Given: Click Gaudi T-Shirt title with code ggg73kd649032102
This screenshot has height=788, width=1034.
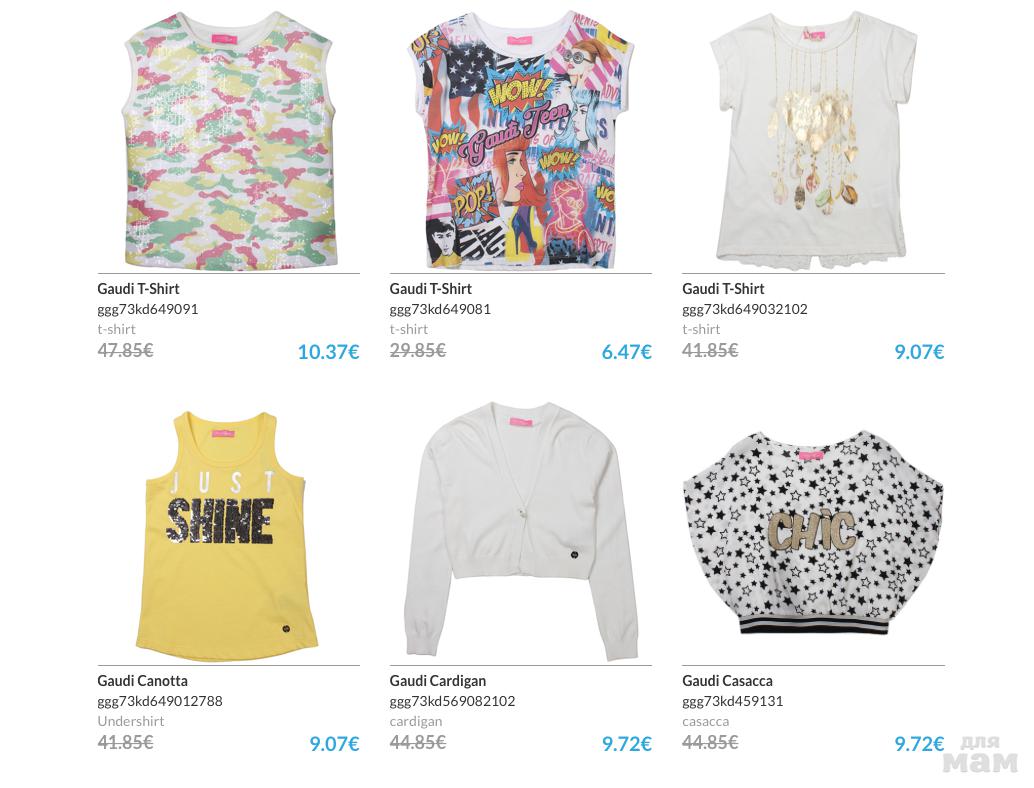Looking at the screenshot, I should click(723, 289).
